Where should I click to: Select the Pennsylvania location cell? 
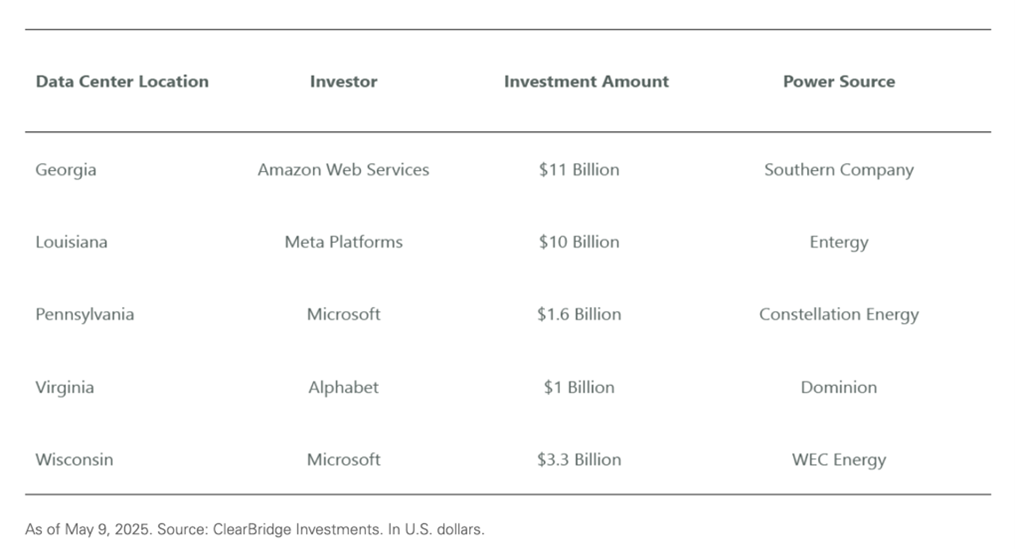click(x=84, y=314)
